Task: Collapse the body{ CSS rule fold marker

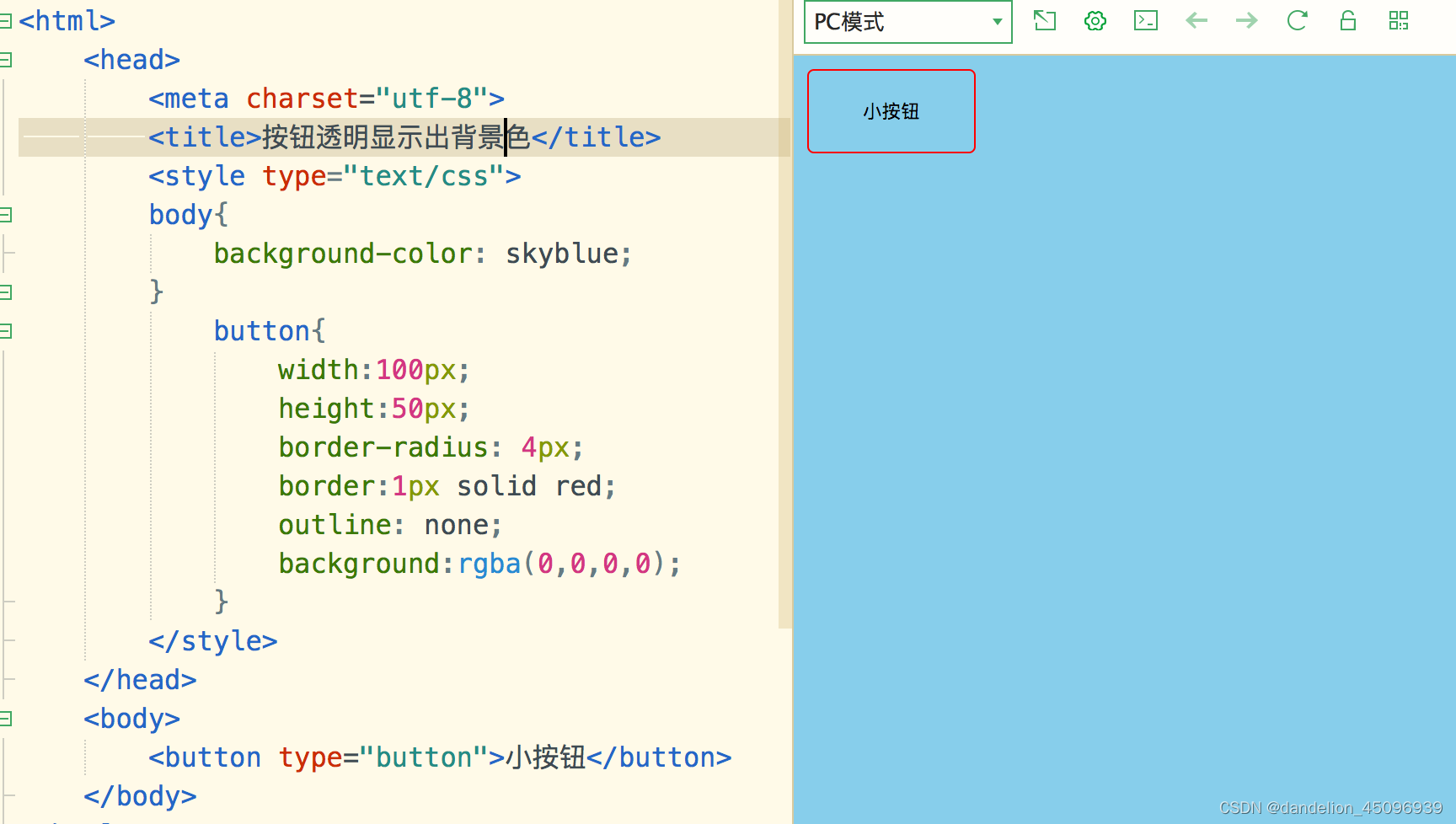Action: 5,215
